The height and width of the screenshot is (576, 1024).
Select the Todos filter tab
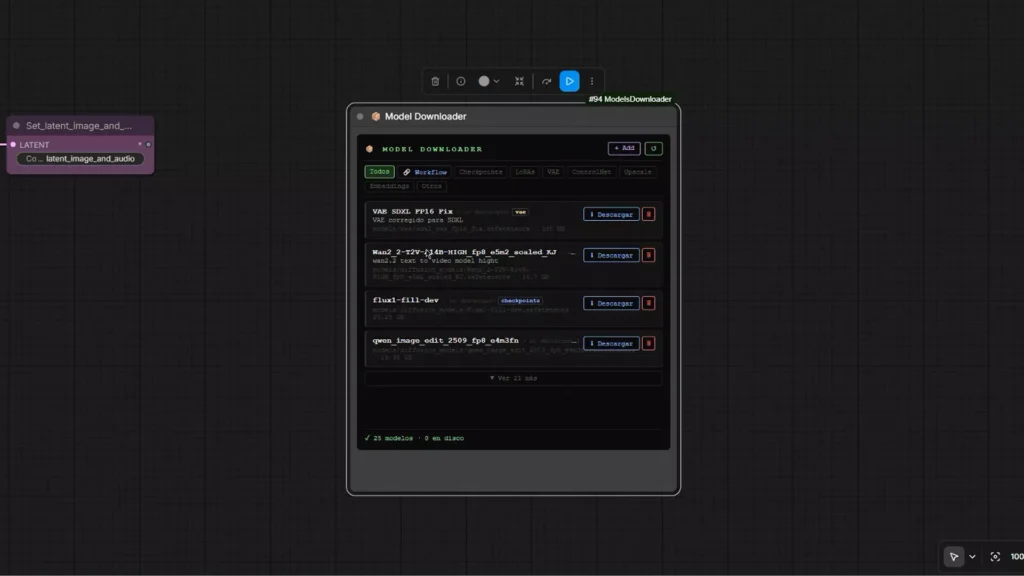coord(379,172)
